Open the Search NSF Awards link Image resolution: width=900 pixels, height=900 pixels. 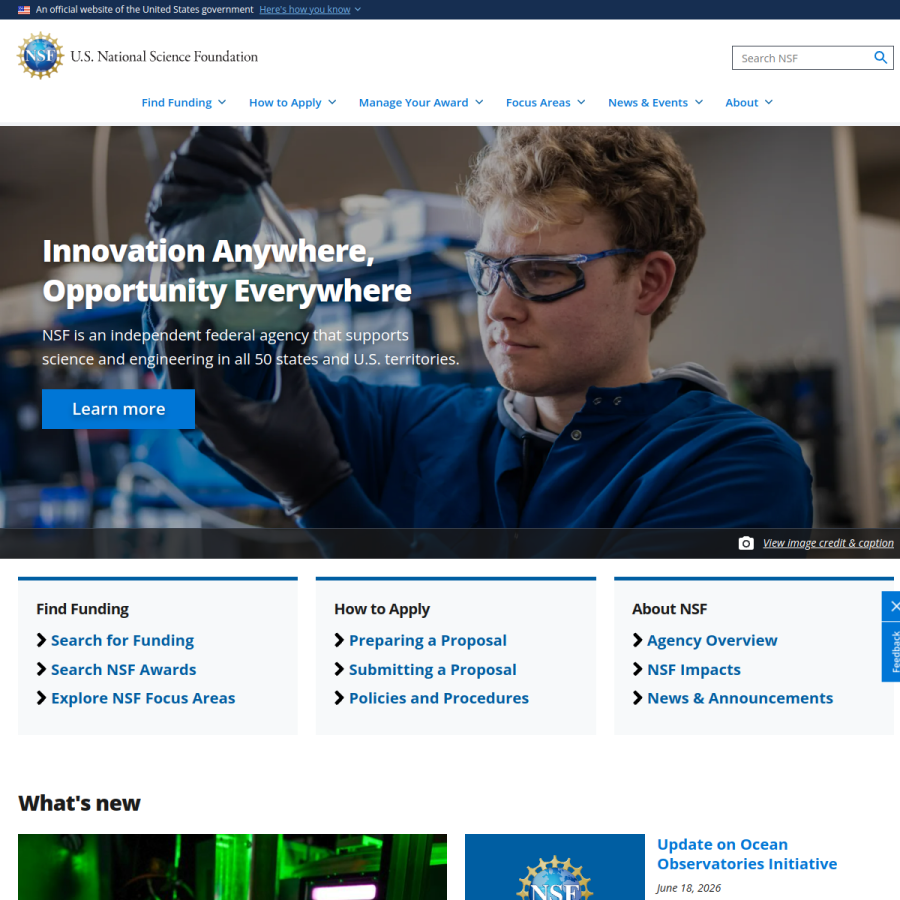[x=123, y=669]
